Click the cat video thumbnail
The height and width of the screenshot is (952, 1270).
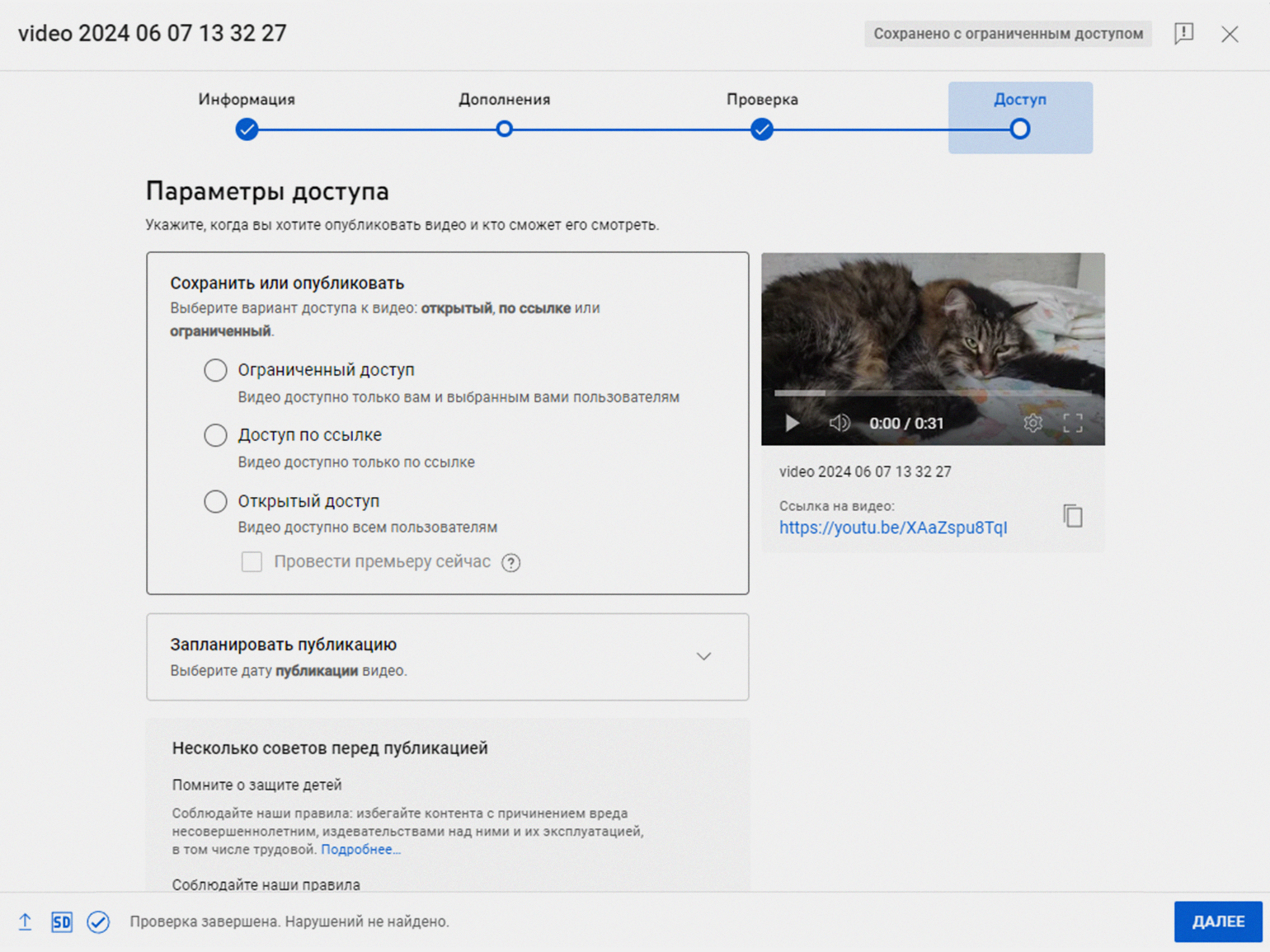(933, 349)
